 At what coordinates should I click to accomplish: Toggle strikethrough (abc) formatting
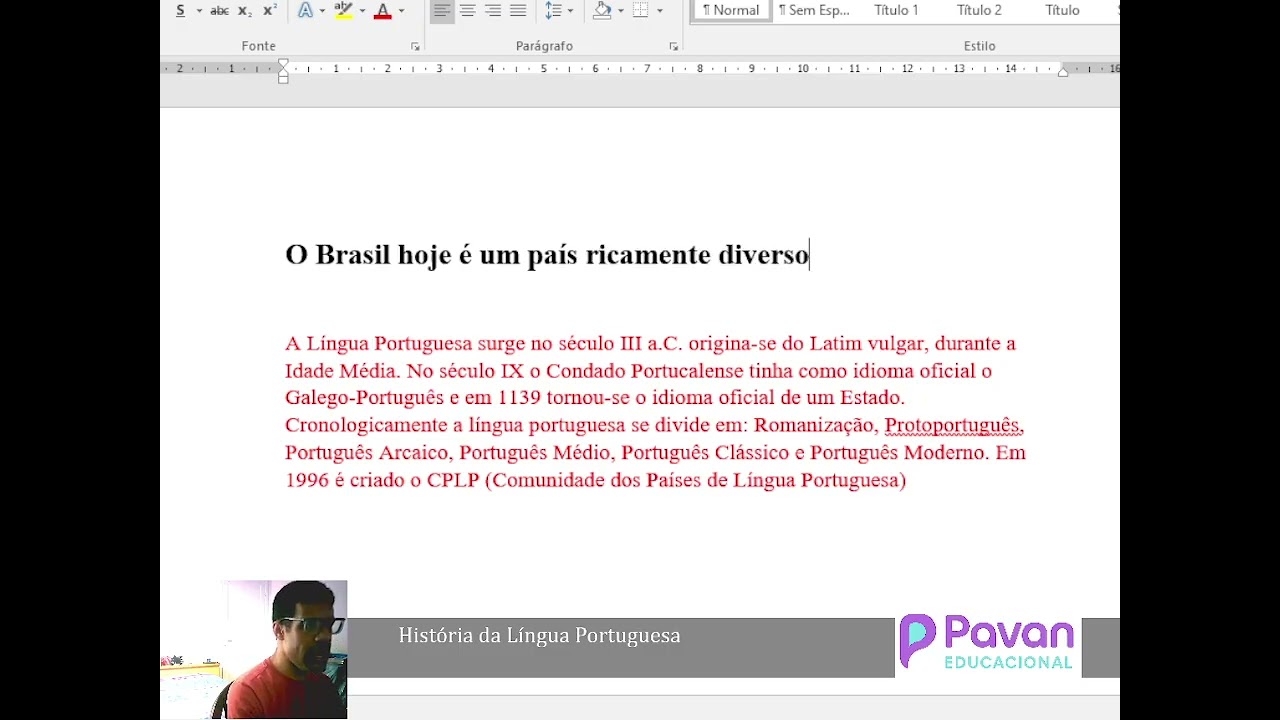coord(219,11)
